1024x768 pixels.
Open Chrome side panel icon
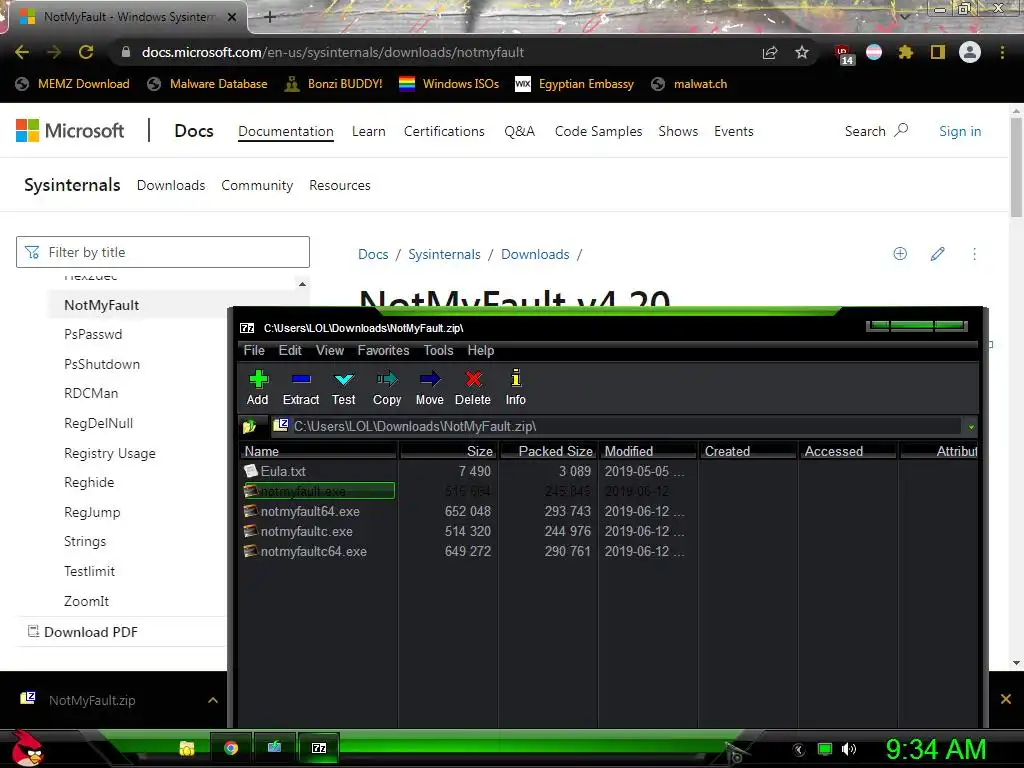tap(938, 52)
